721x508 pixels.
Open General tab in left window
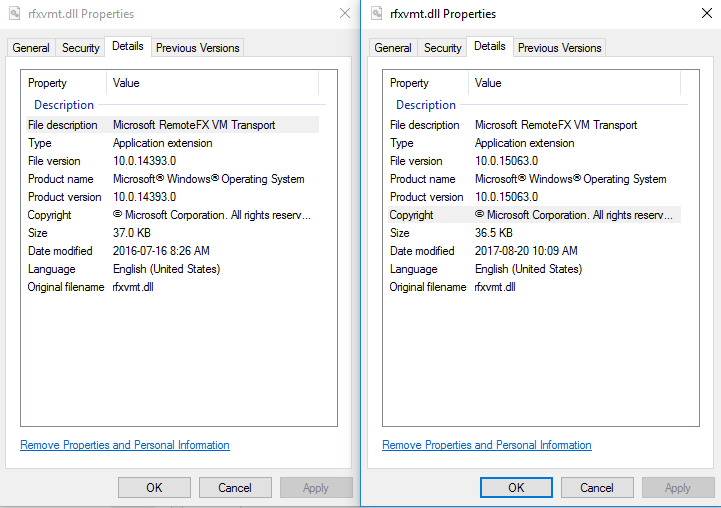31,48
